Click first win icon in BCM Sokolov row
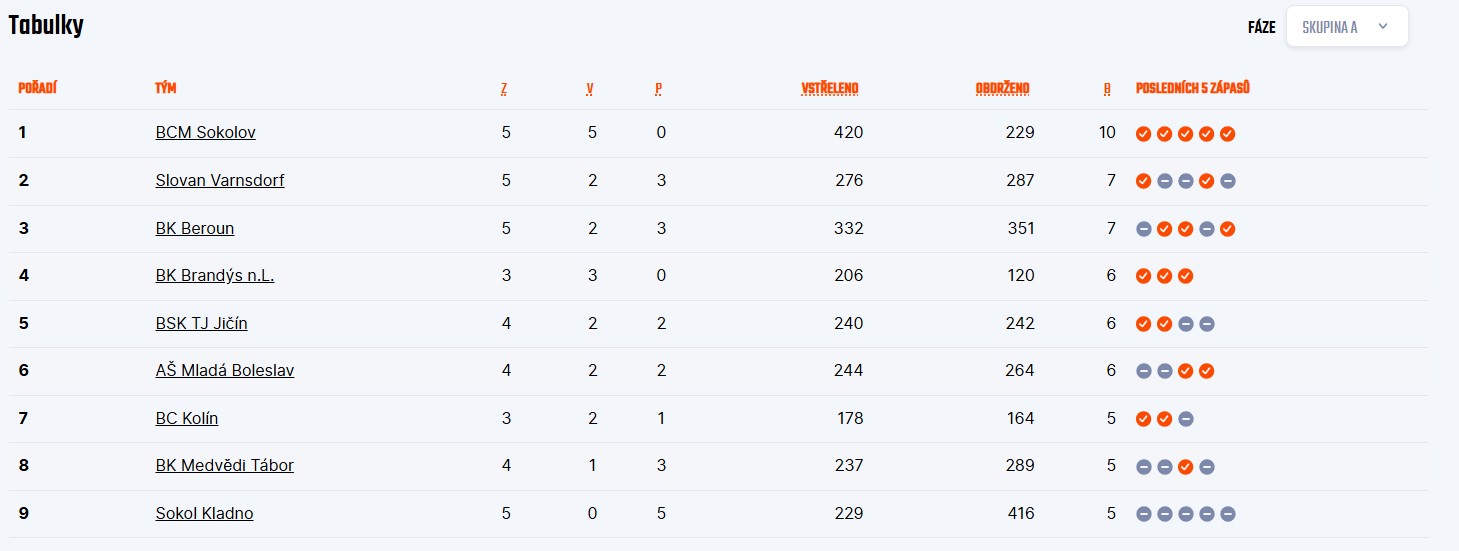 [x=1143, y=134]
